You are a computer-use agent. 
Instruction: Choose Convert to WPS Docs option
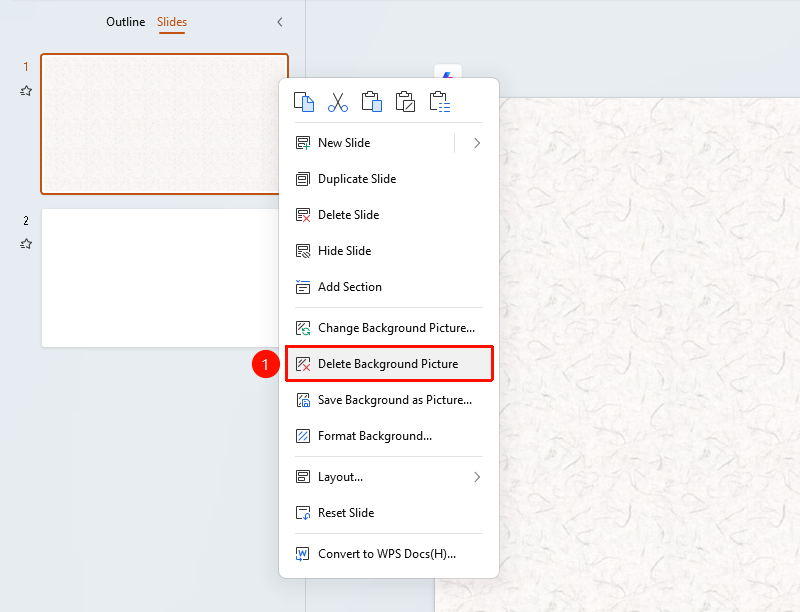coord(389,554)
